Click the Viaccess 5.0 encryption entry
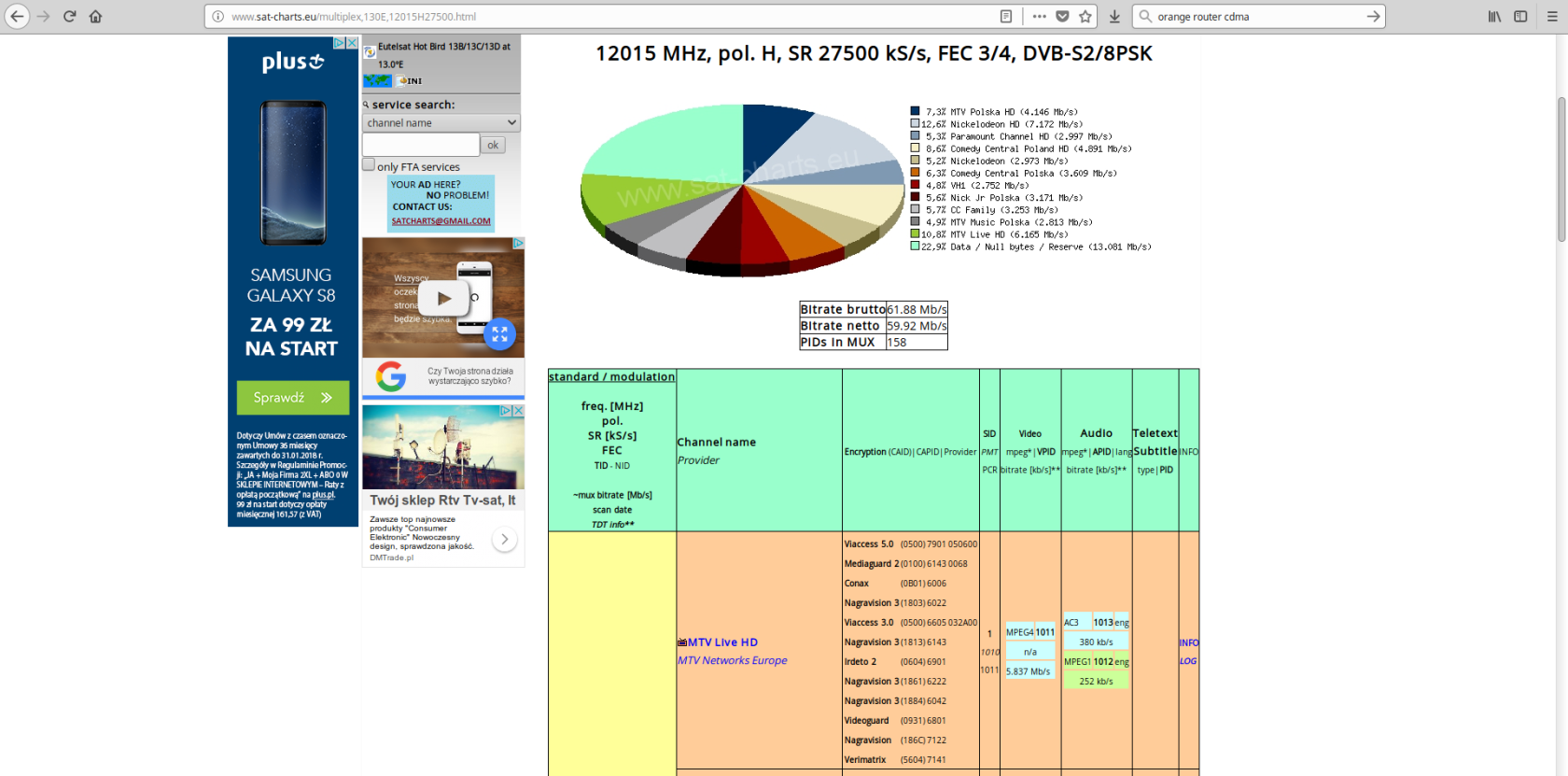Viewport: 1568px width, 776px height. pos(911,544)
